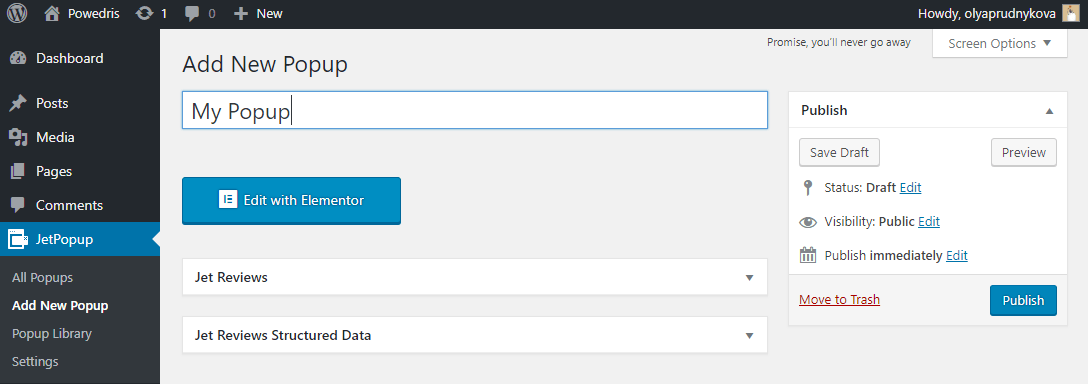The image size is (1088, 384).
Task: Click the status key icon
Action: point(807,187)
